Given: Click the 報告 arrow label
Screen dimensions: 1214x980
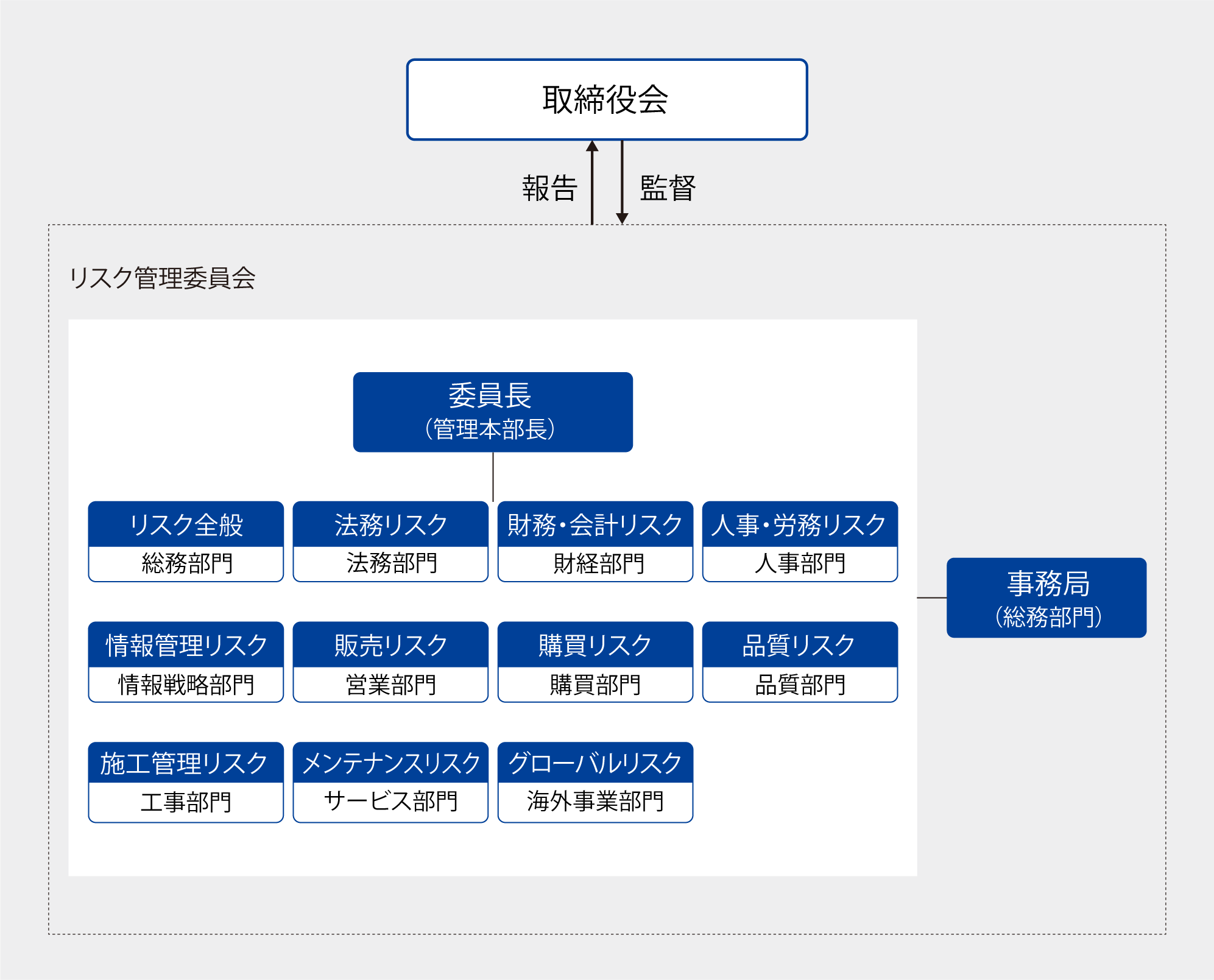Looking at the screenshot, I should pyautogui.click(x=549, y=188).
